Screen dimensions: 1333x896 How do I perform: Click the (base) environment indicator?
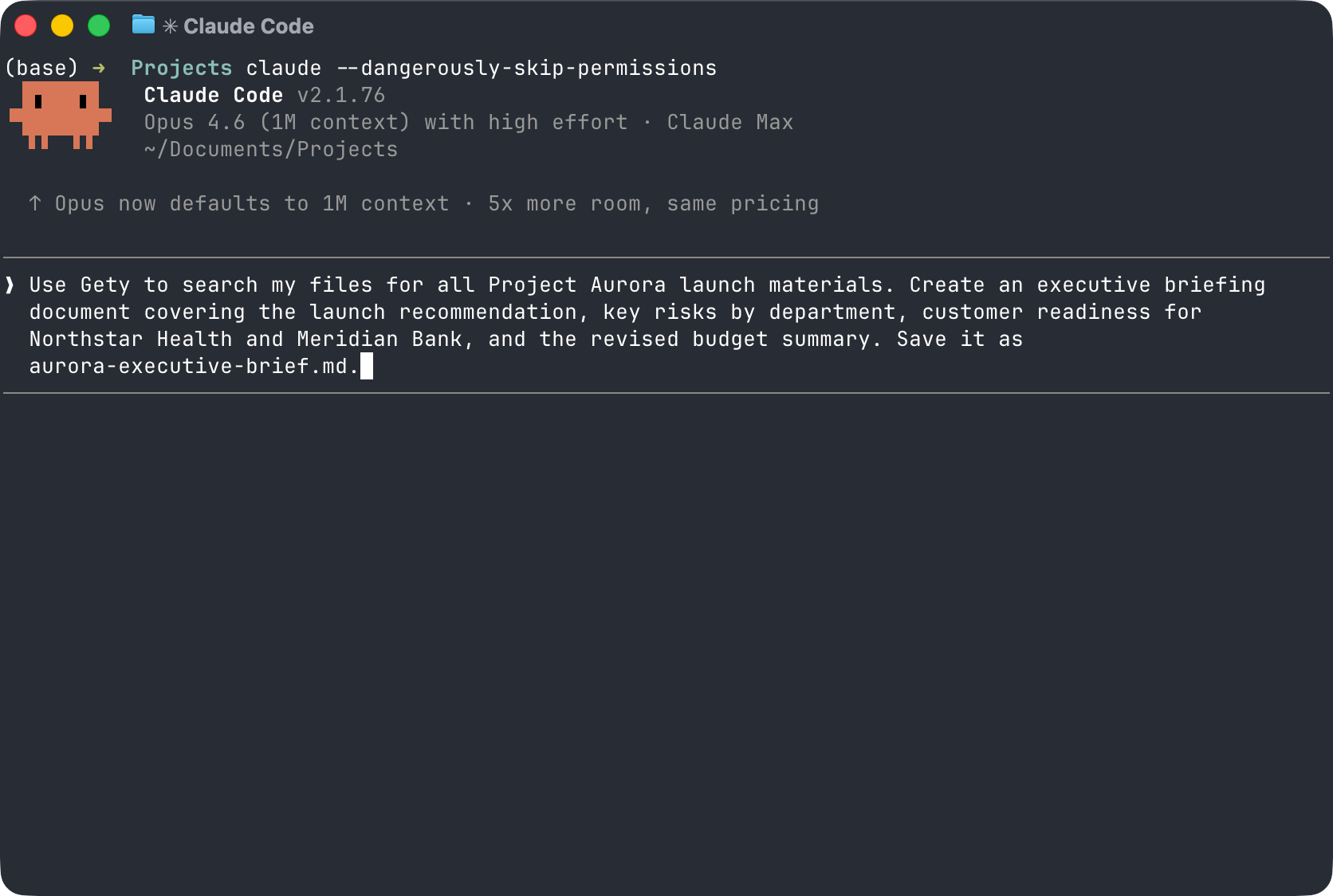[x=41, y=68]
